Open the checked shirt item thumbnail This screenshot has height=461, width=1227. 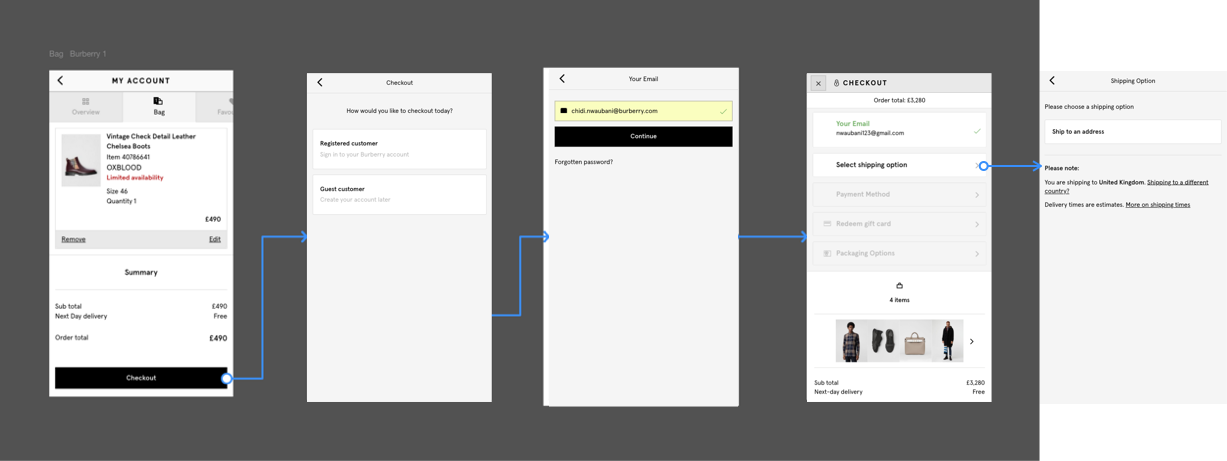point(851,341)
